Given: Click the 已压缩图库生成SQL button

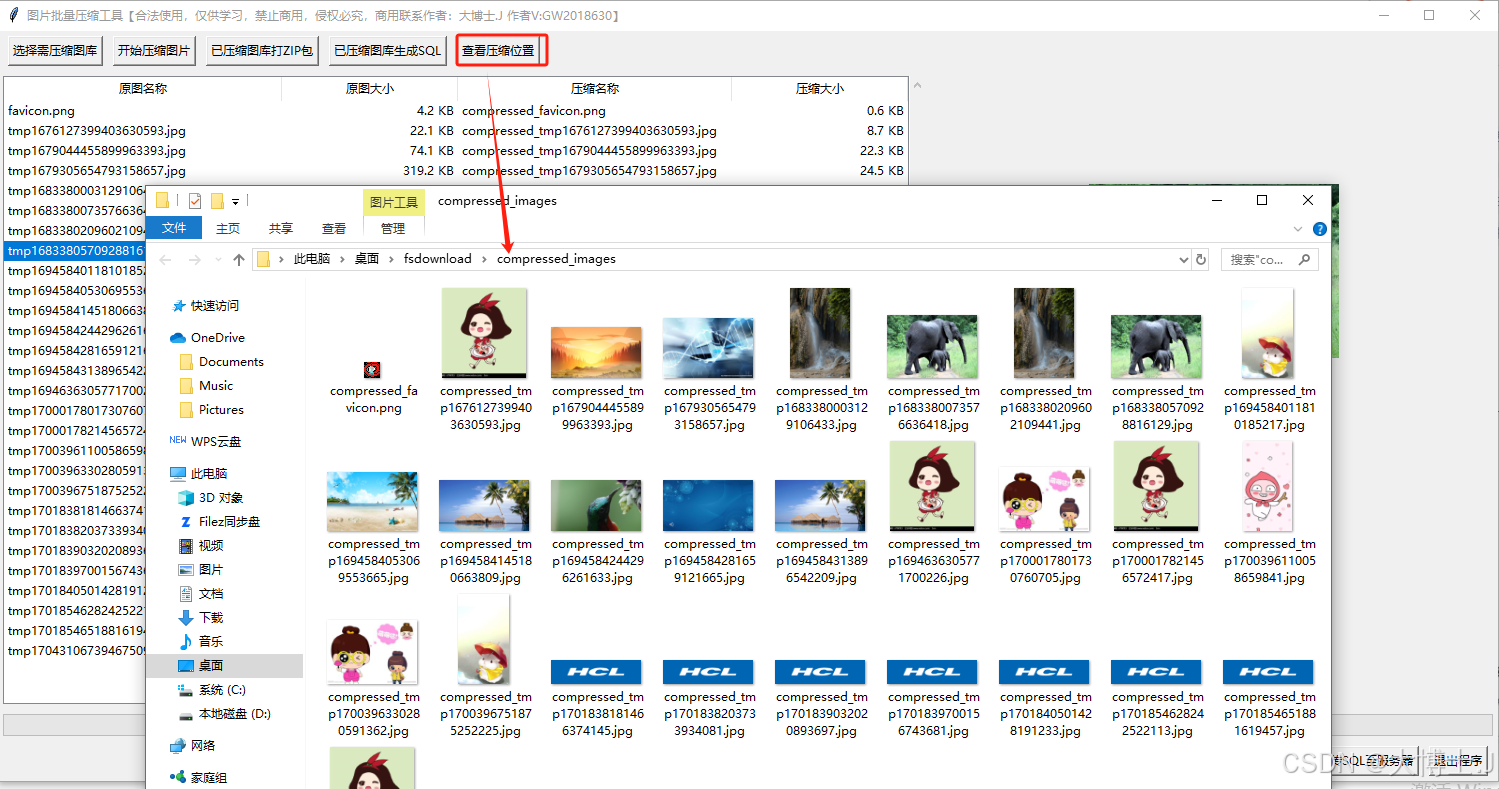Looking at the screenshot, I should click(387, 51).
